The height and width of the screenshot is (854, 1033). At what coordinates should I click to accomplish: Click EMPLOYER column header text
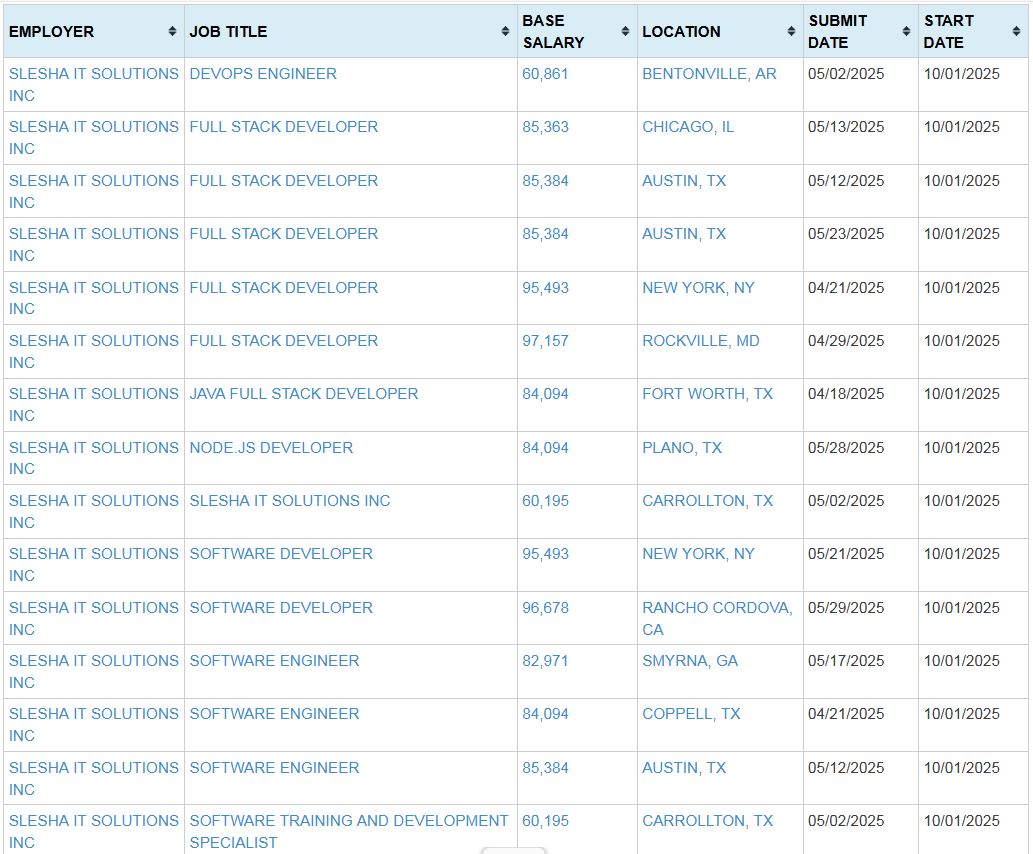51,32
